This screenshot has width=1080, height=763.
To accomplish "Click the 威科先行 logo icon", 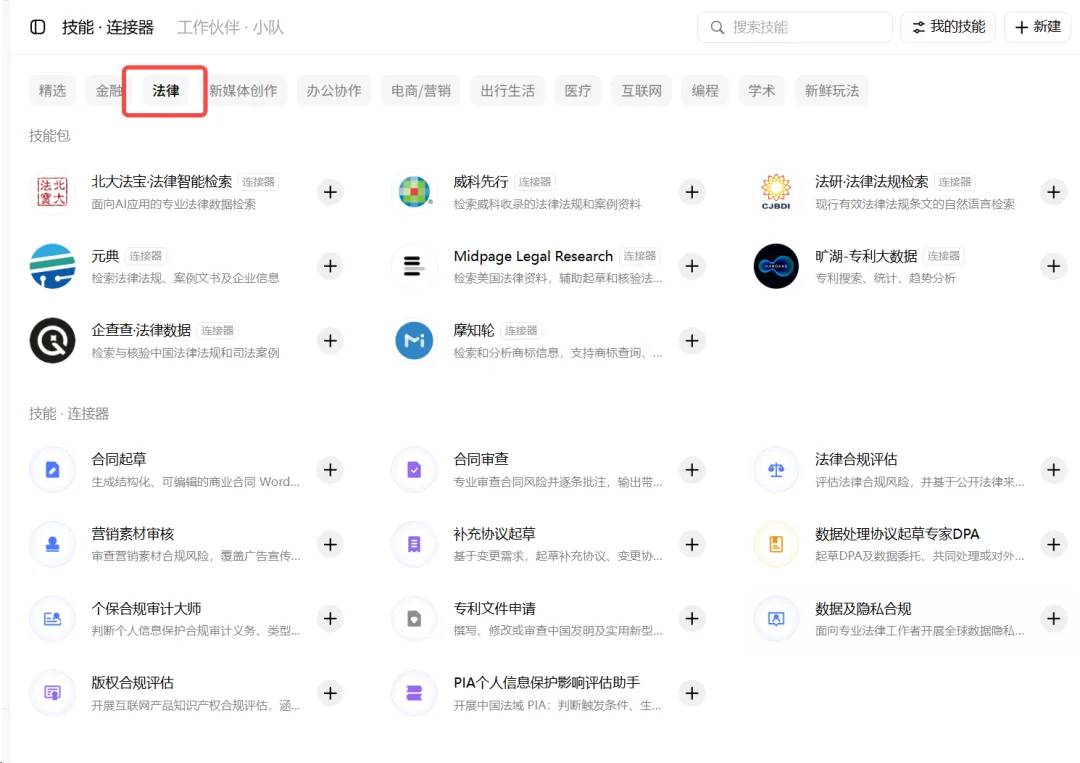I will click(x=414, y=191).
